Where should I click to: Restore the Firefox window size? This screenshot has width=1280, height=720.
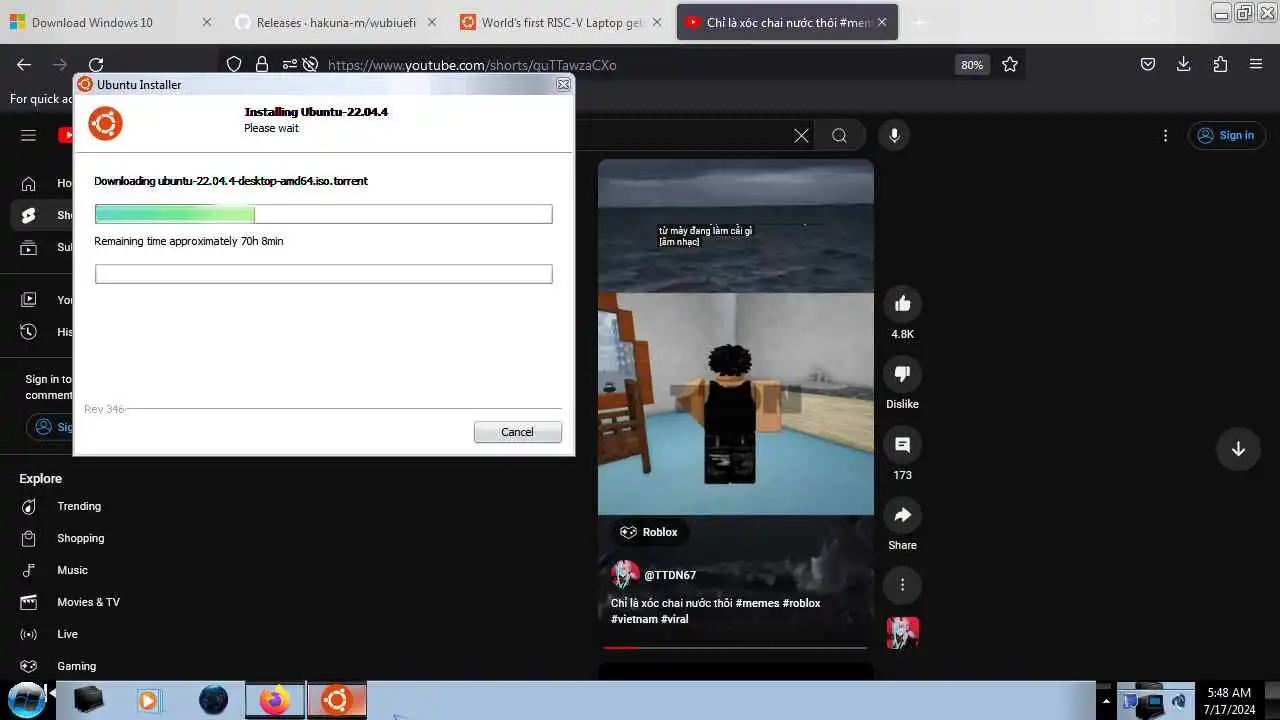point(1244,12)
